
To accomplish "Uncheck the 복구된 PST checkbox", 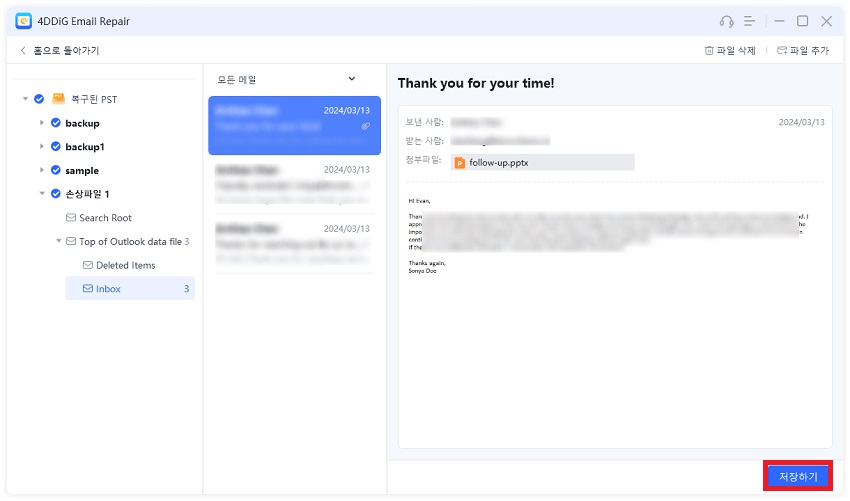I will click(38, 99).
